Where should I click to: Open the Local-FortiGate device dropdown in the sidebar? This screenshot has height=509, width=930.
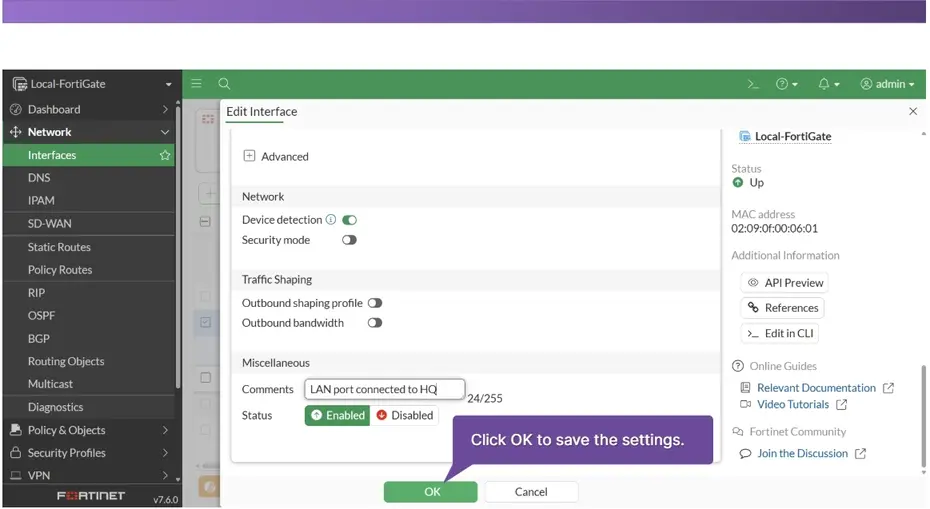click(x=92, y=84)
